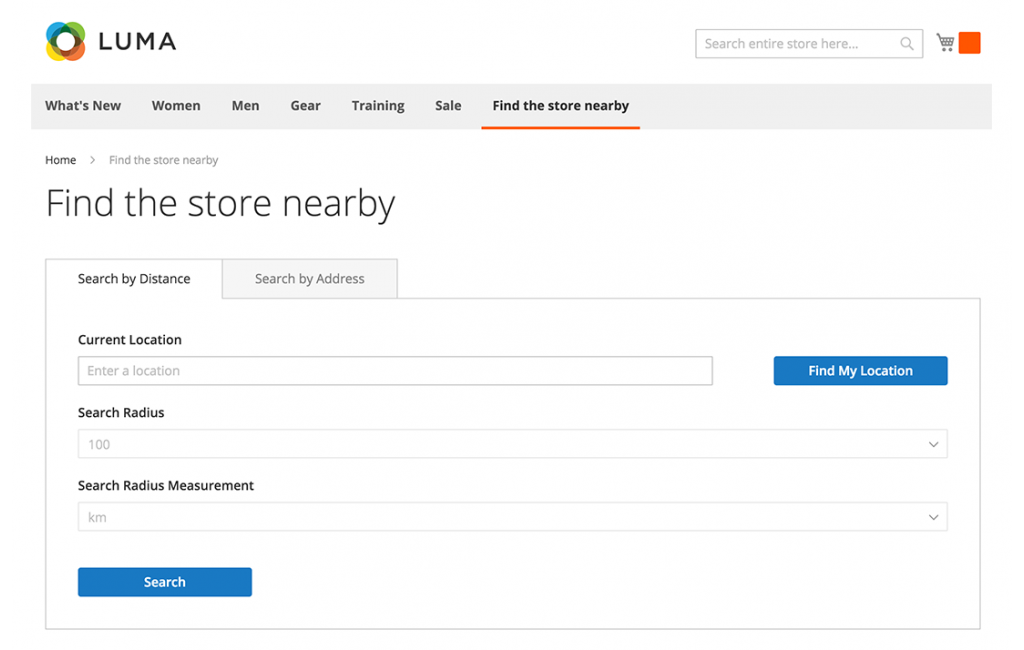Click the 'Find the store nearby' page heading
Image resolution: width=1024 pixels, height=650 pixels.
[221, 204]
